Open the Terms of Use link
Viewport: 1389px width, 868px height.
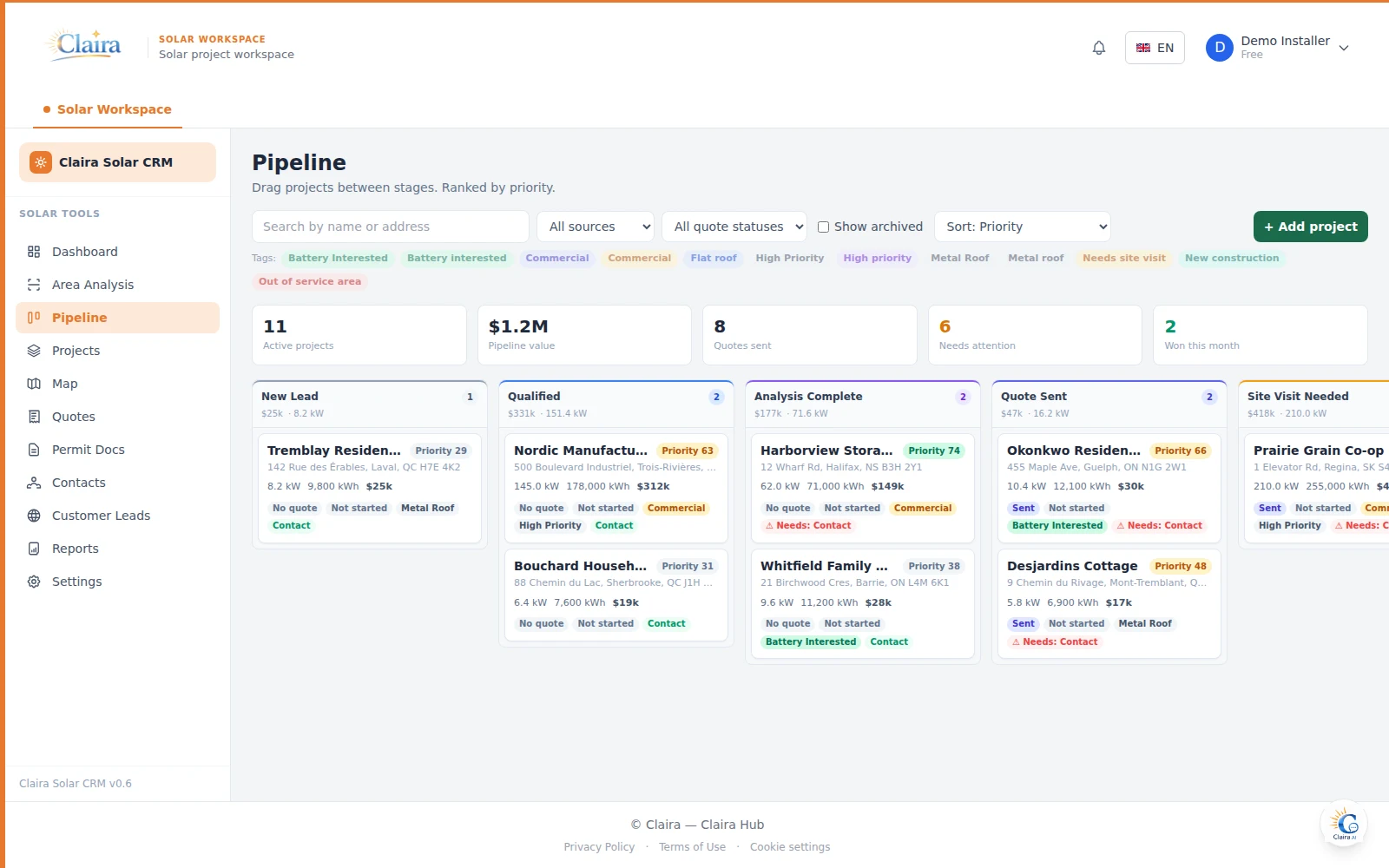[x=692, y=847]
